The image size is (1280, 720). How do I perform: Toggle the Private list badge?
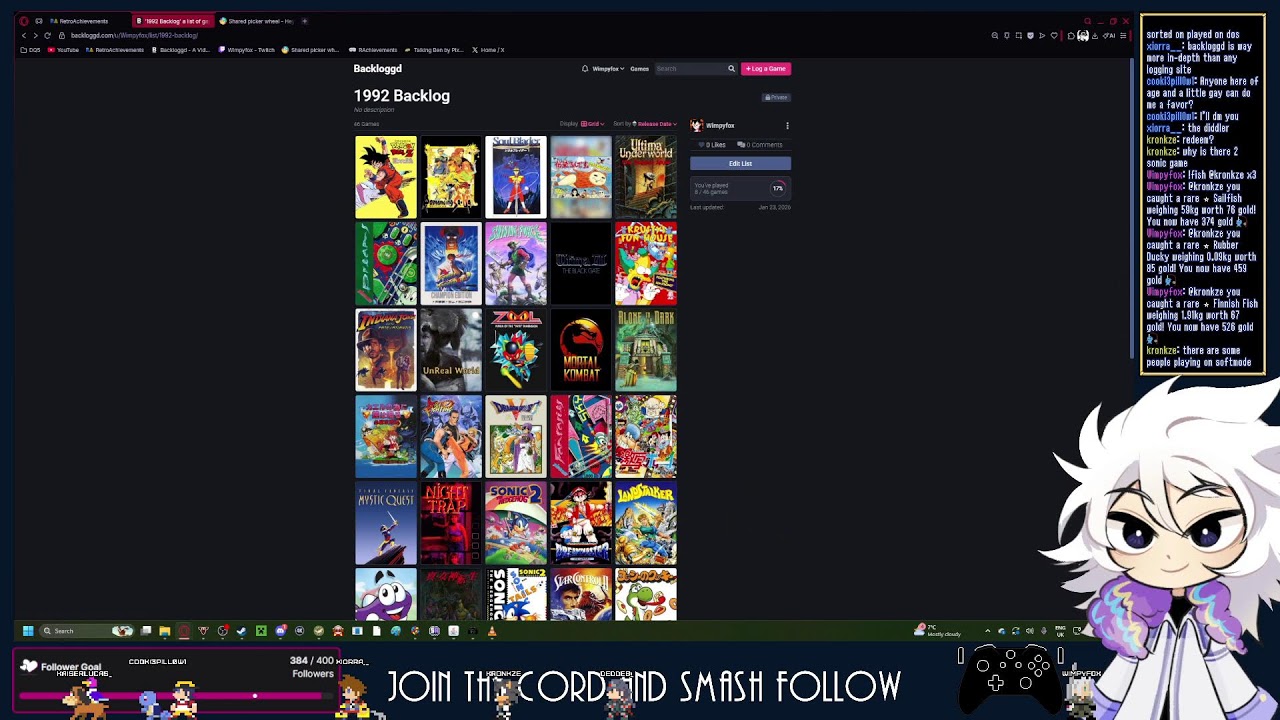(777, 98)
